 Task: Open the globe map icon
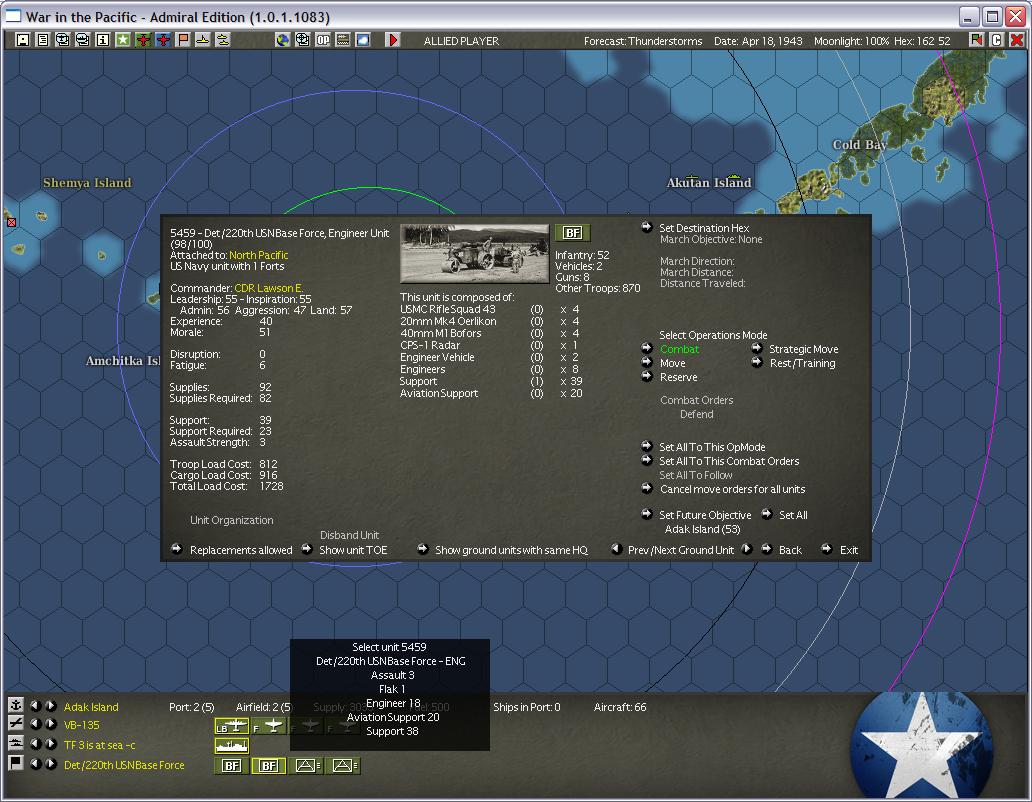[x=282, y=40]
